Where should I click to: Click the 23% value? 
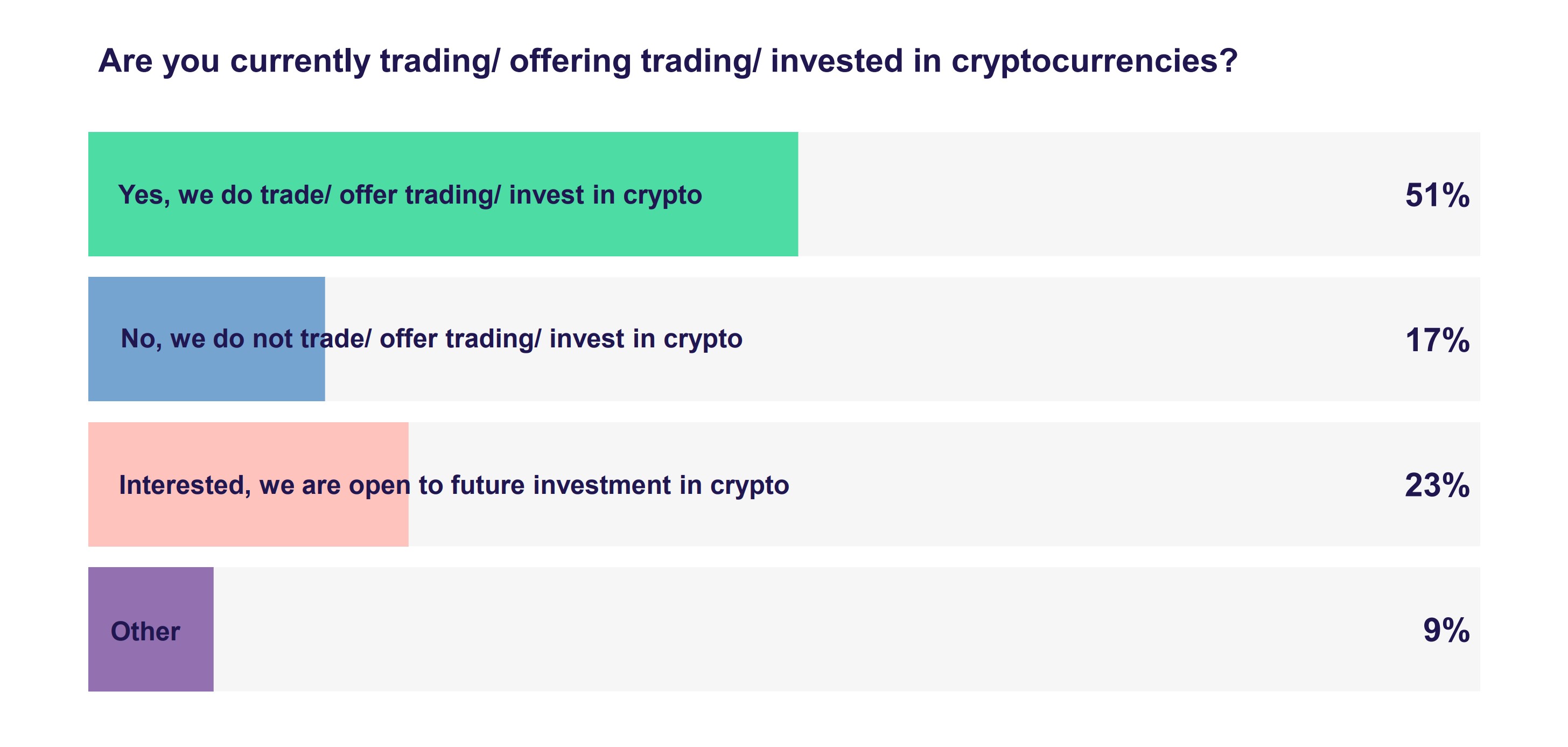point(1437,485)
